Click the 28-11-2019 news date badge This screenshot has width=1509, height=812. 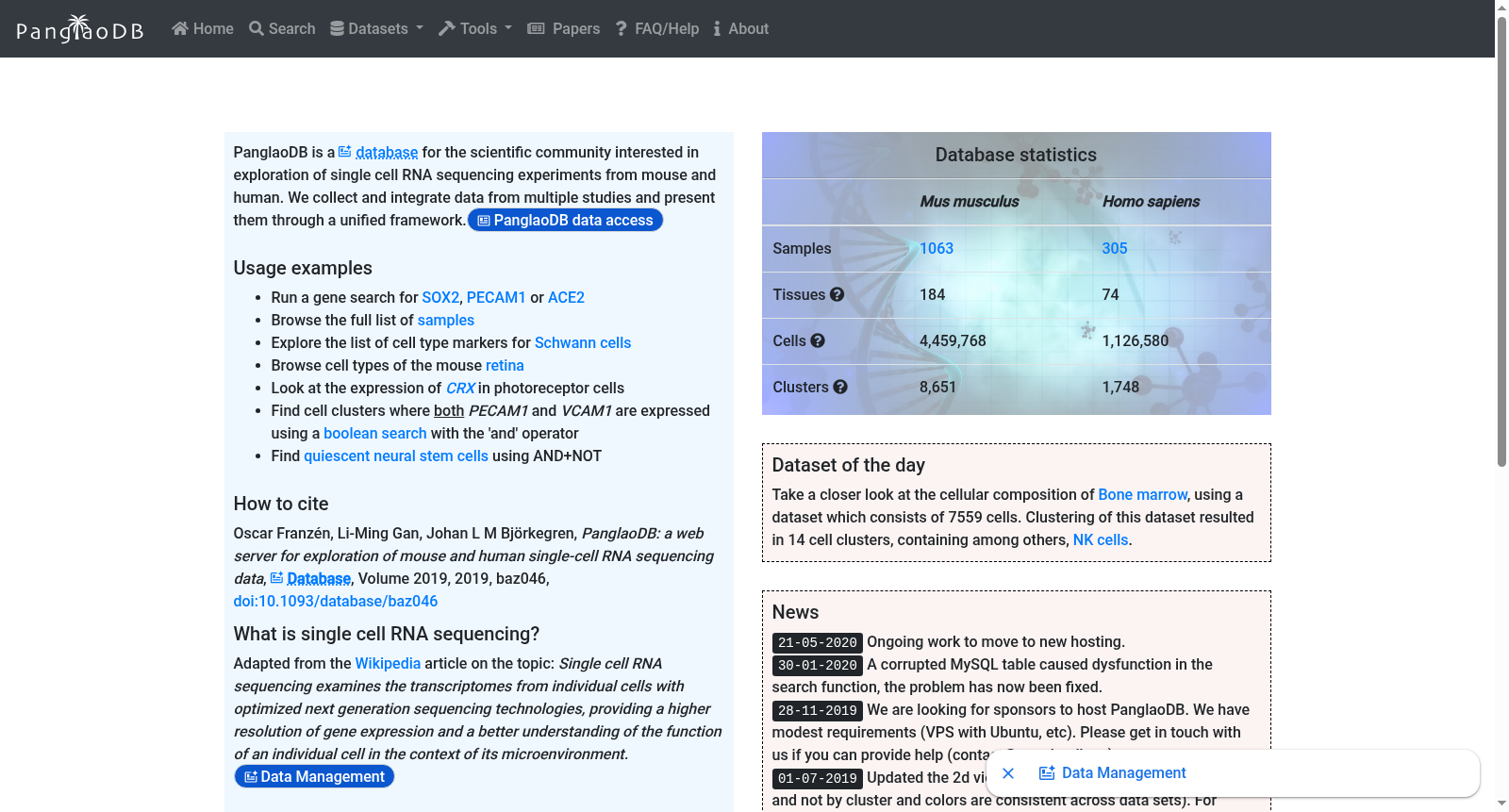(x=818, y=710)
